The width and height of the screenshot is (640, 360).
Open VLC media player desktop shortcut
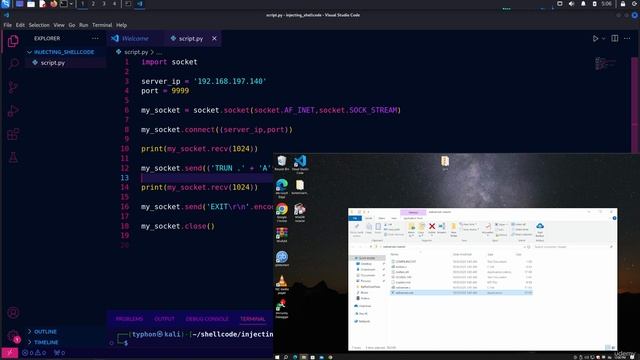coord(282,284)
